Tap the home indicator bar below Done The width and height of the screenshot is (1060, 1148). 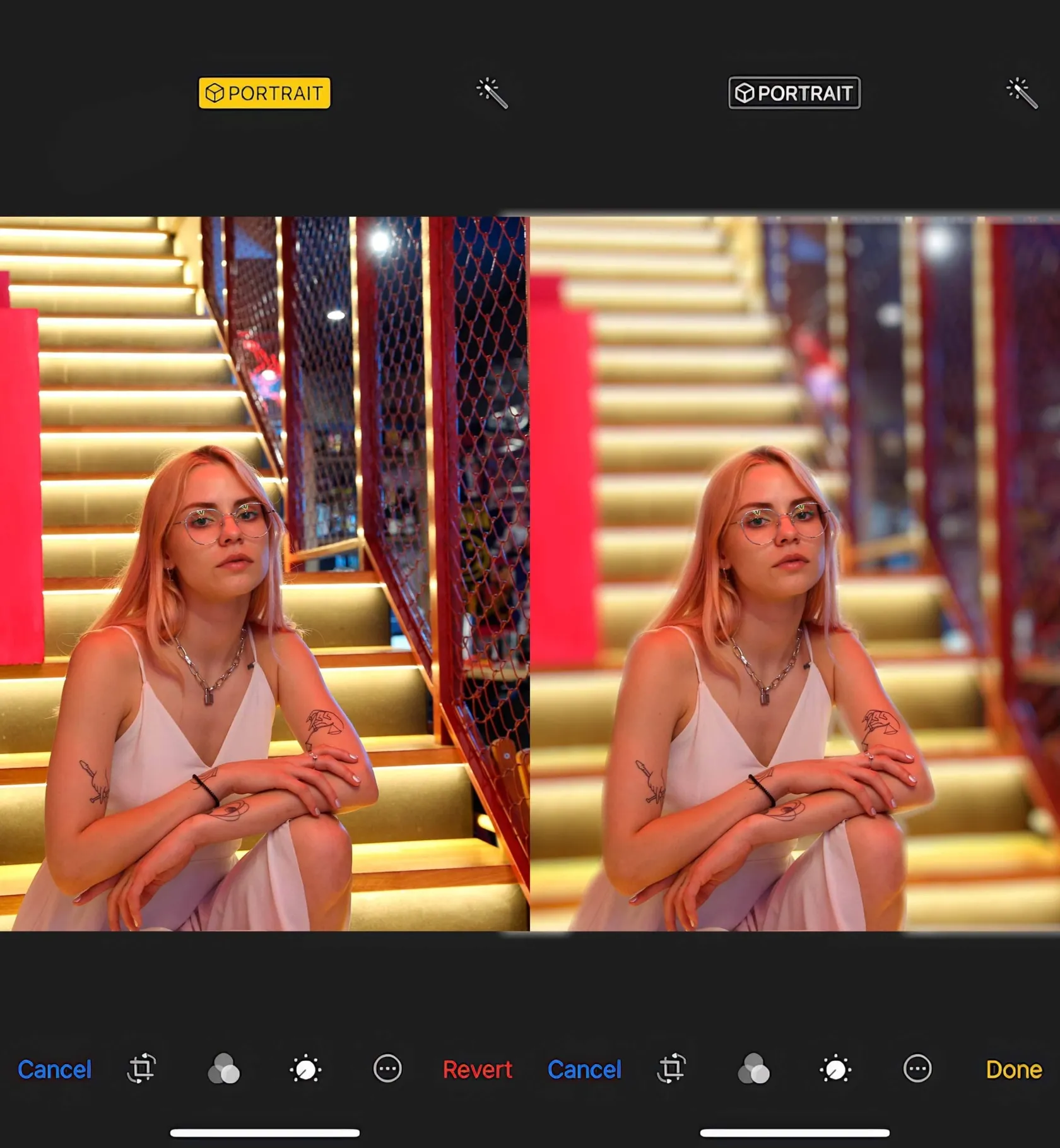[x=794, y=1133]
